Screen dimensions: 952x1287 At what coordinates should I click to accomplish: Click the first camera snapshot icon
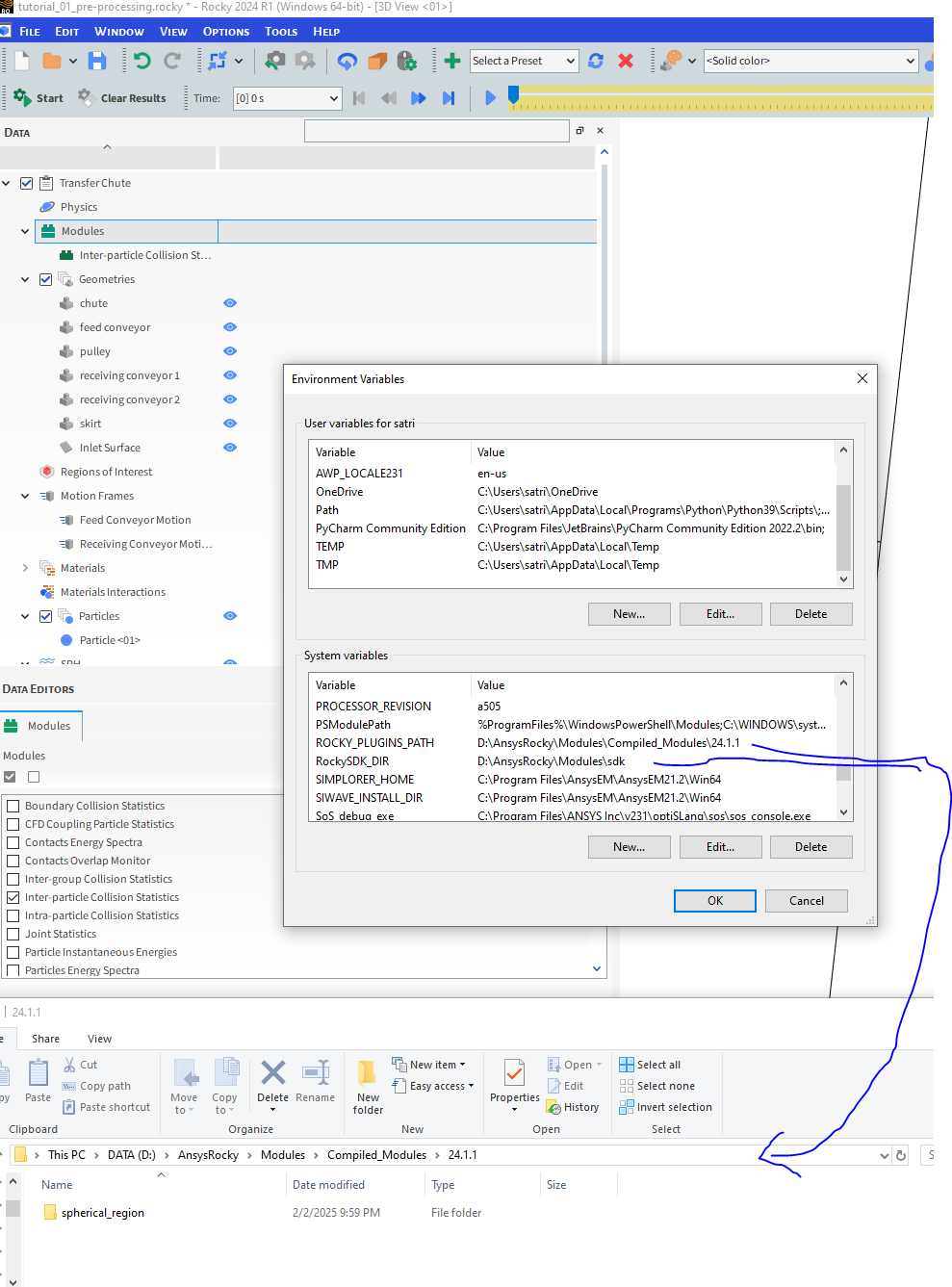274,61
